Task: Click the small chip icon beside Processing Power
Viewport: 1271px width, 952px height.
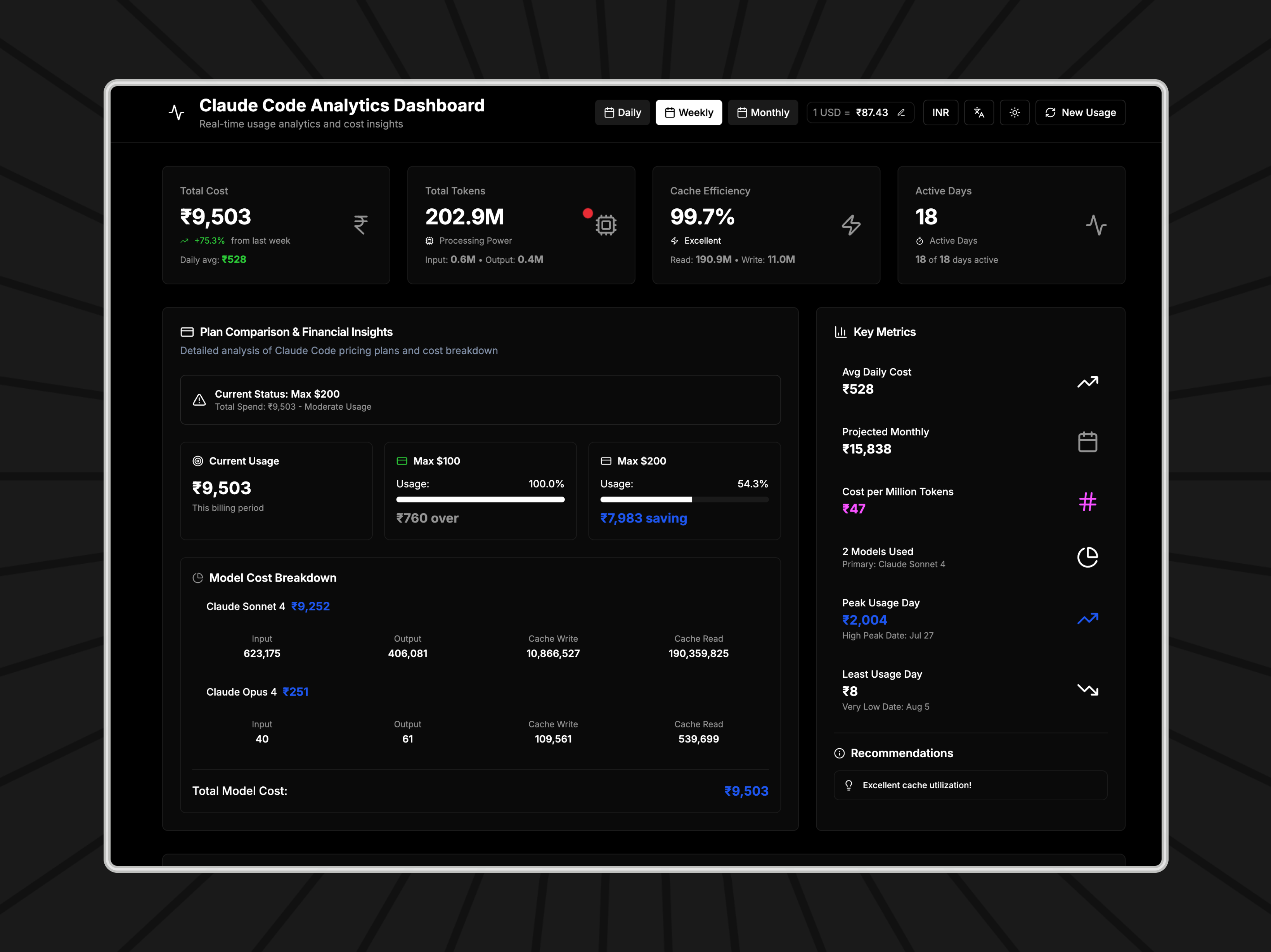Action: pyautogui.click(x=429, y=241)
